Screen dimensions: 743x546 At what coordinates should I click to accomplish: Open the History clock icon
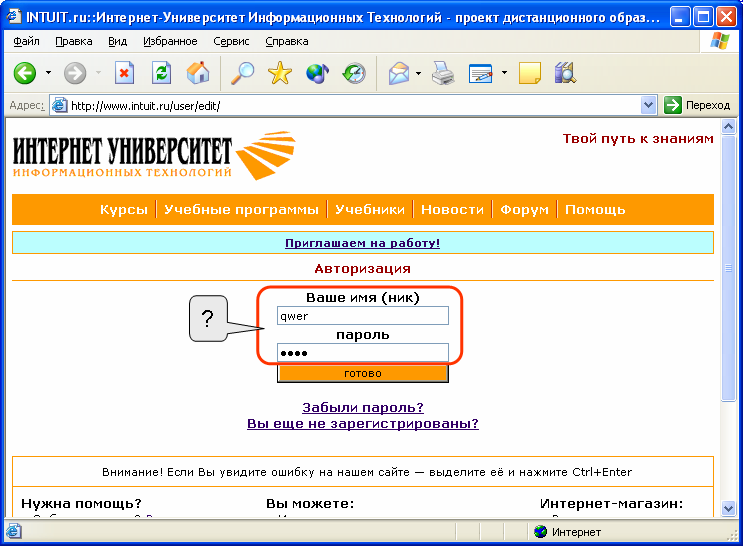tap(354, 73)
